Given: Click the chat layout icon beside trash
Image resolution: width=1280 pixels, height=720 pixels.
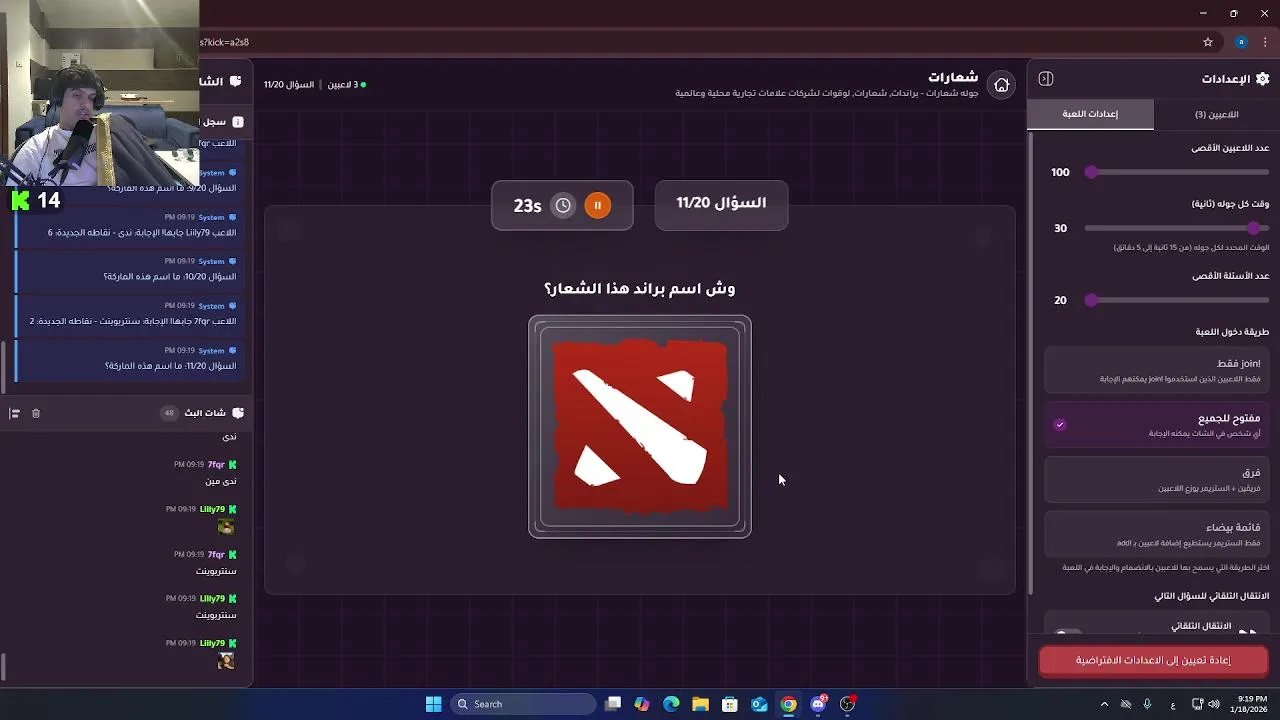Looking at the screenshot, I should [14, 413].
